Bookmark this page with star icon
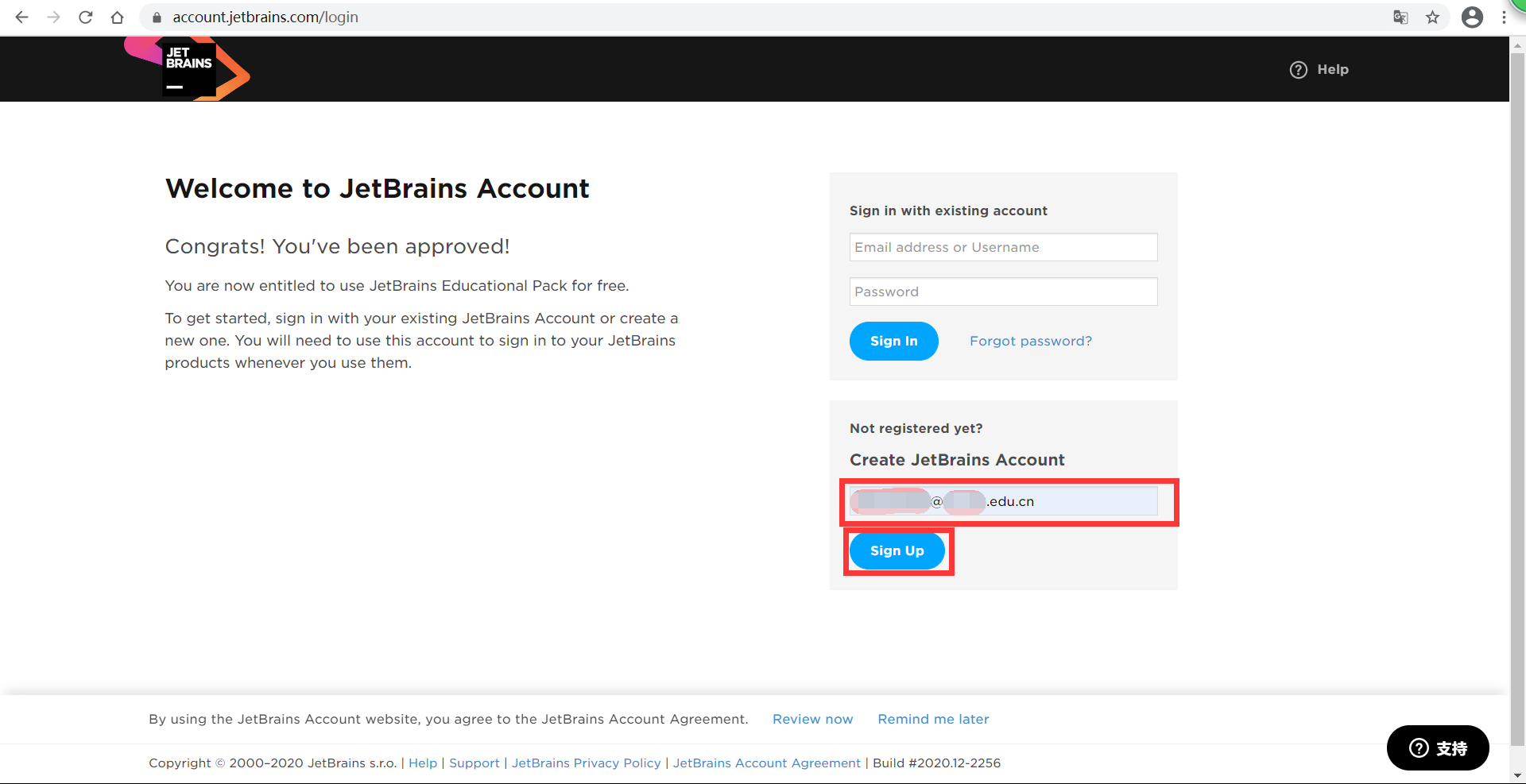 (1432, 17)
